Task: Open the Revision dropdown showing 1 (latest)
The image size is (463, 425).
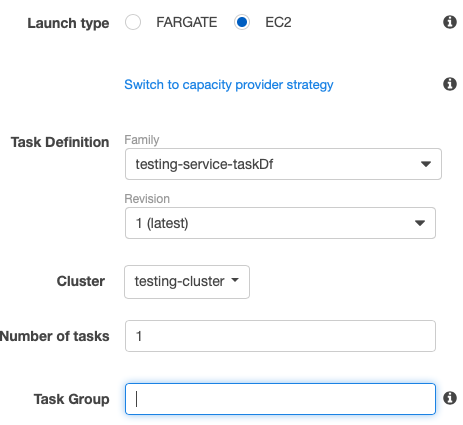Action: pos(280,223)
